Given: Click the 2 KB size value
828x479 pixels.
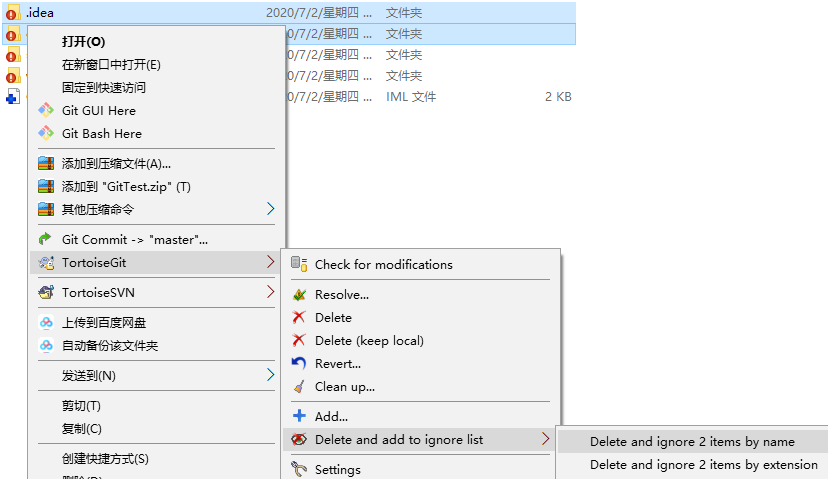Looking at the screenshot, I should (558, 97).
